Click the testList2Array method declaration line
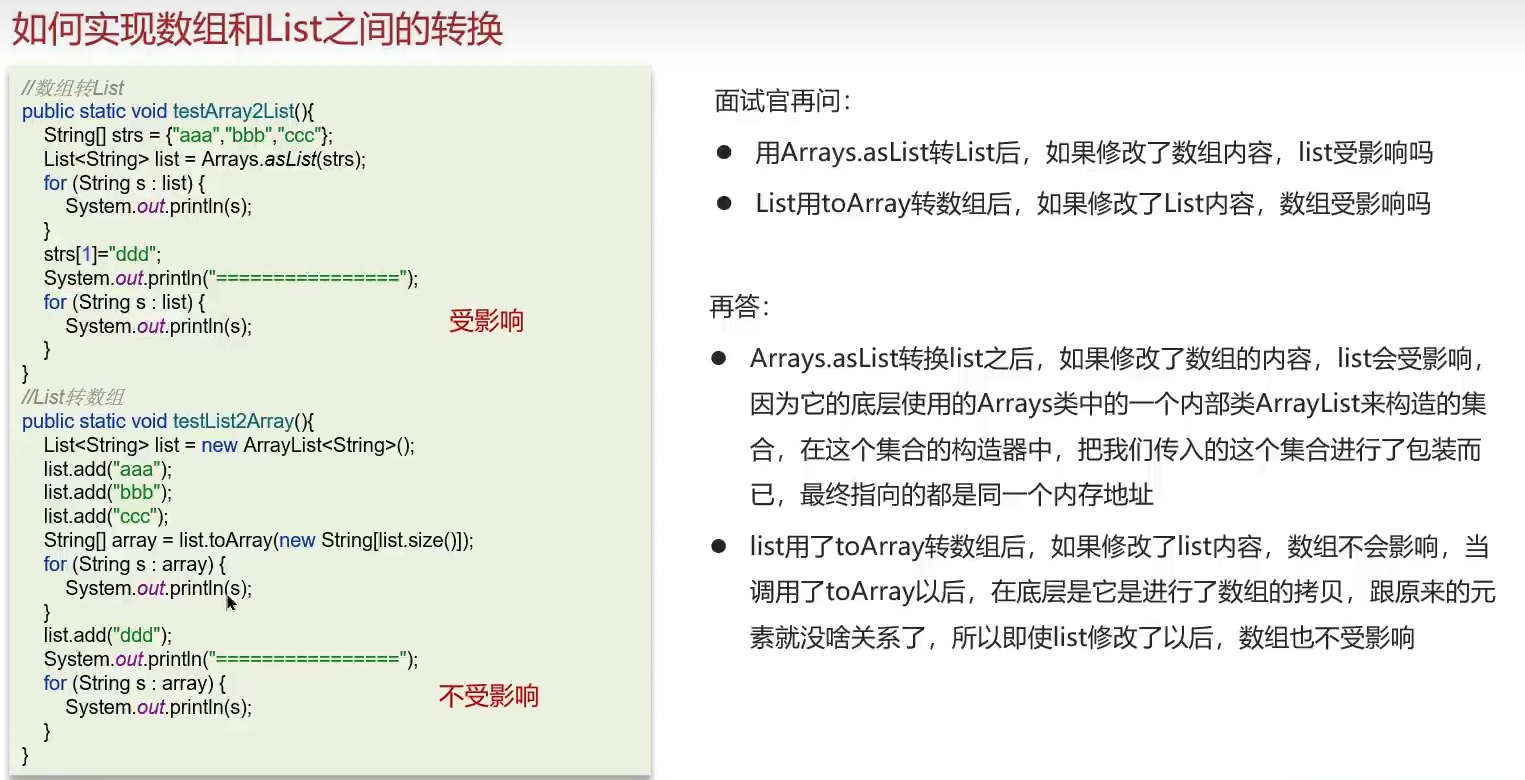The image size is (1525, 780). (168, 421)
